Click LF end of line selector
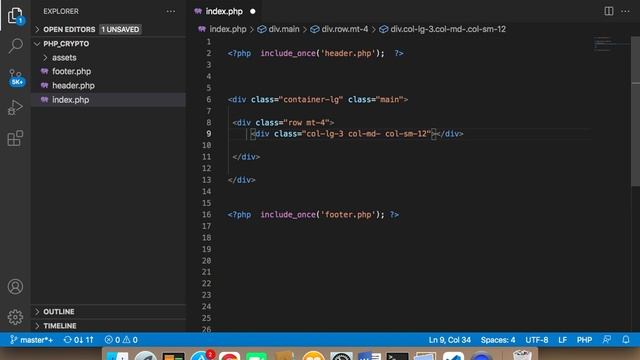 pos(562,340)
